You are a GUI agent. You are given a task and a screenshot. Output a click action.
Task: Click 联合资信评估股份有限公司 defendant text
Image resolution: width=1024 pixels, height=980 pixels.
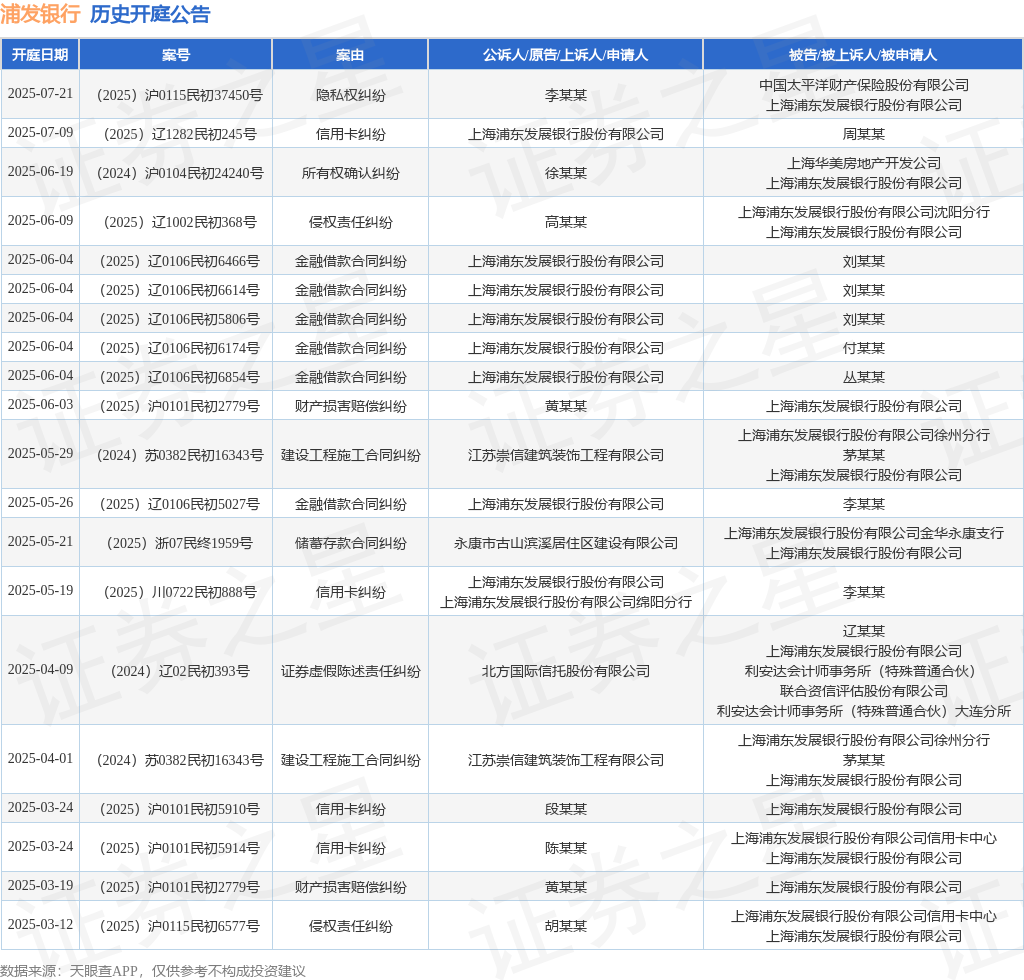point(864,691)
